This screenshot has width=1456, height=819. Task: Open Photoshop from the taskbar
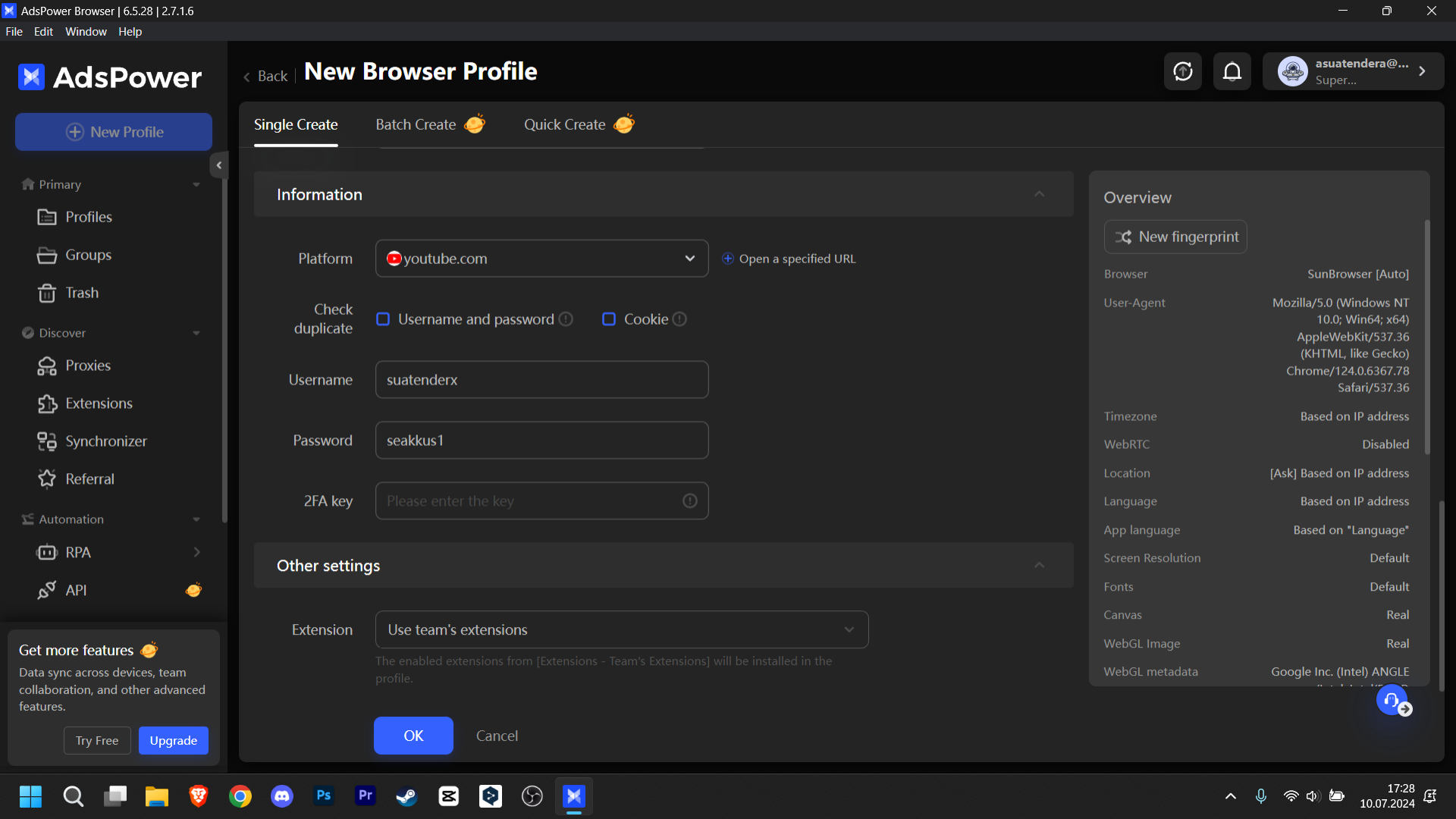(x=324, y=796)
